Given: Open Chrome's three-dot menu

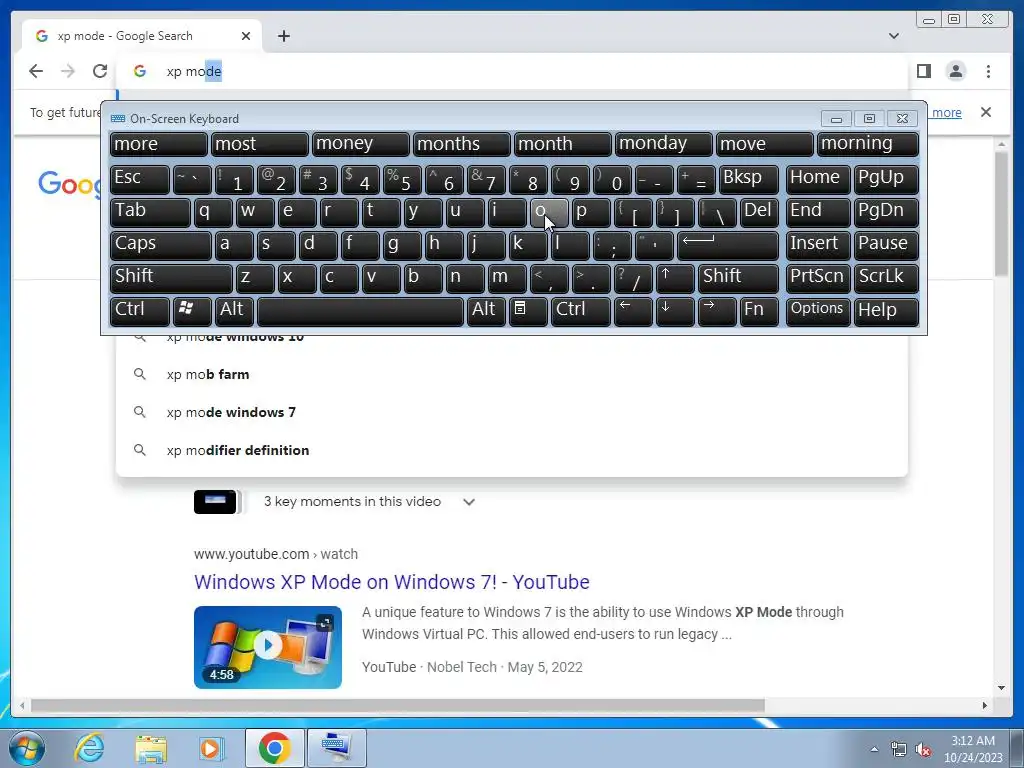Looking at the screenshot, I should tap(988, 71).
